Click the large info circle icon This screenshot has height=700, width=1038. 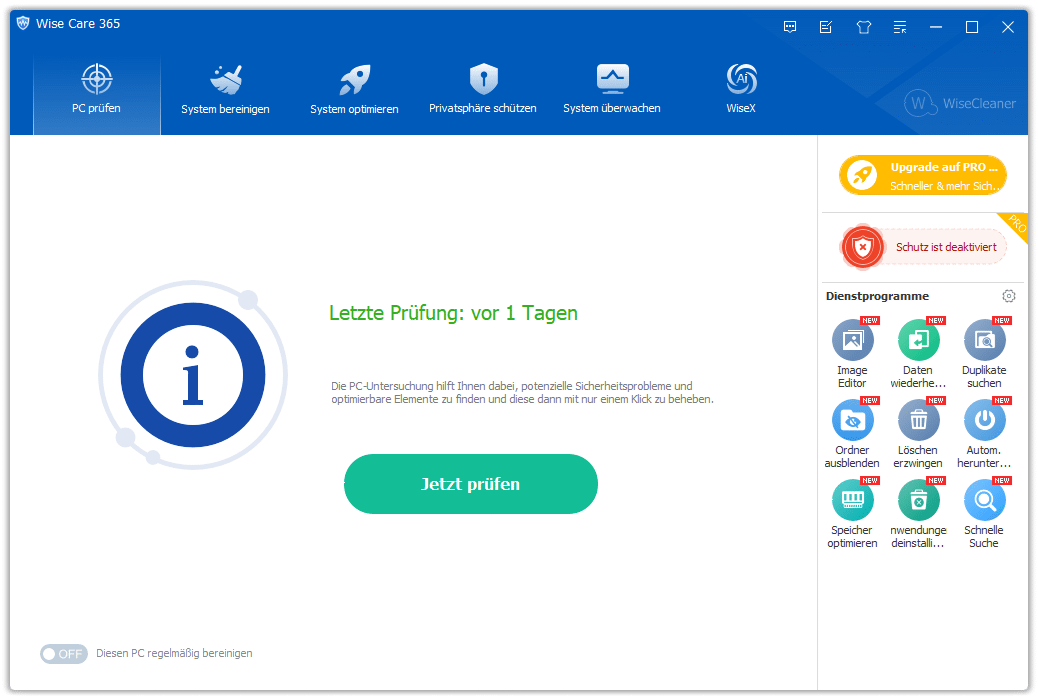coord(193,375)
